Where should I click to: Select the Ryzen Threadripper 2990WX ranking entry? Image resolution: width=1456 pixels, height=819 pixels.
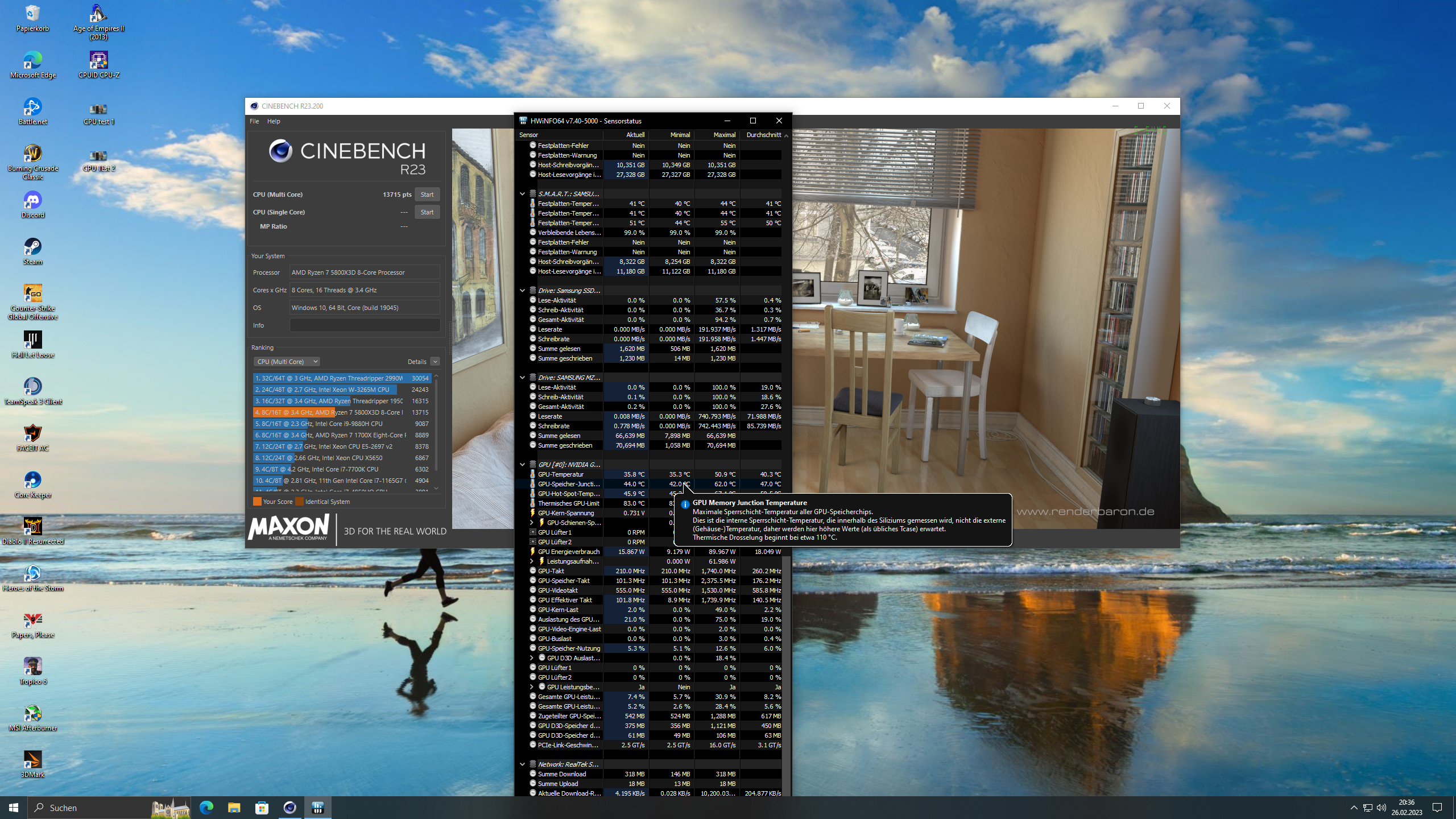click(341, 378)
